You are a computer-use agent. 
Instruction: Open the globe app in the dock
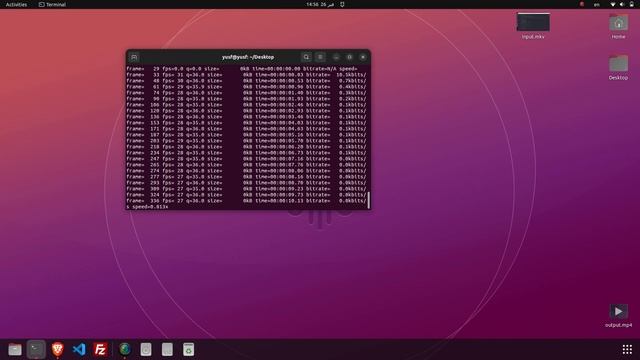tap(125, 349)
